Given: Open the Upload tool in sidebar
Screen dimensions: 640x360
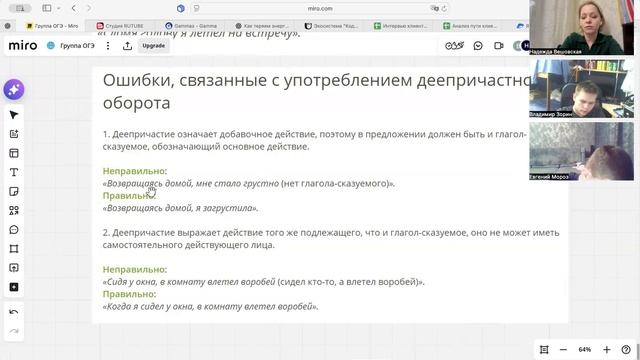Looking at the screenshot, I should [x=14, y=268].
